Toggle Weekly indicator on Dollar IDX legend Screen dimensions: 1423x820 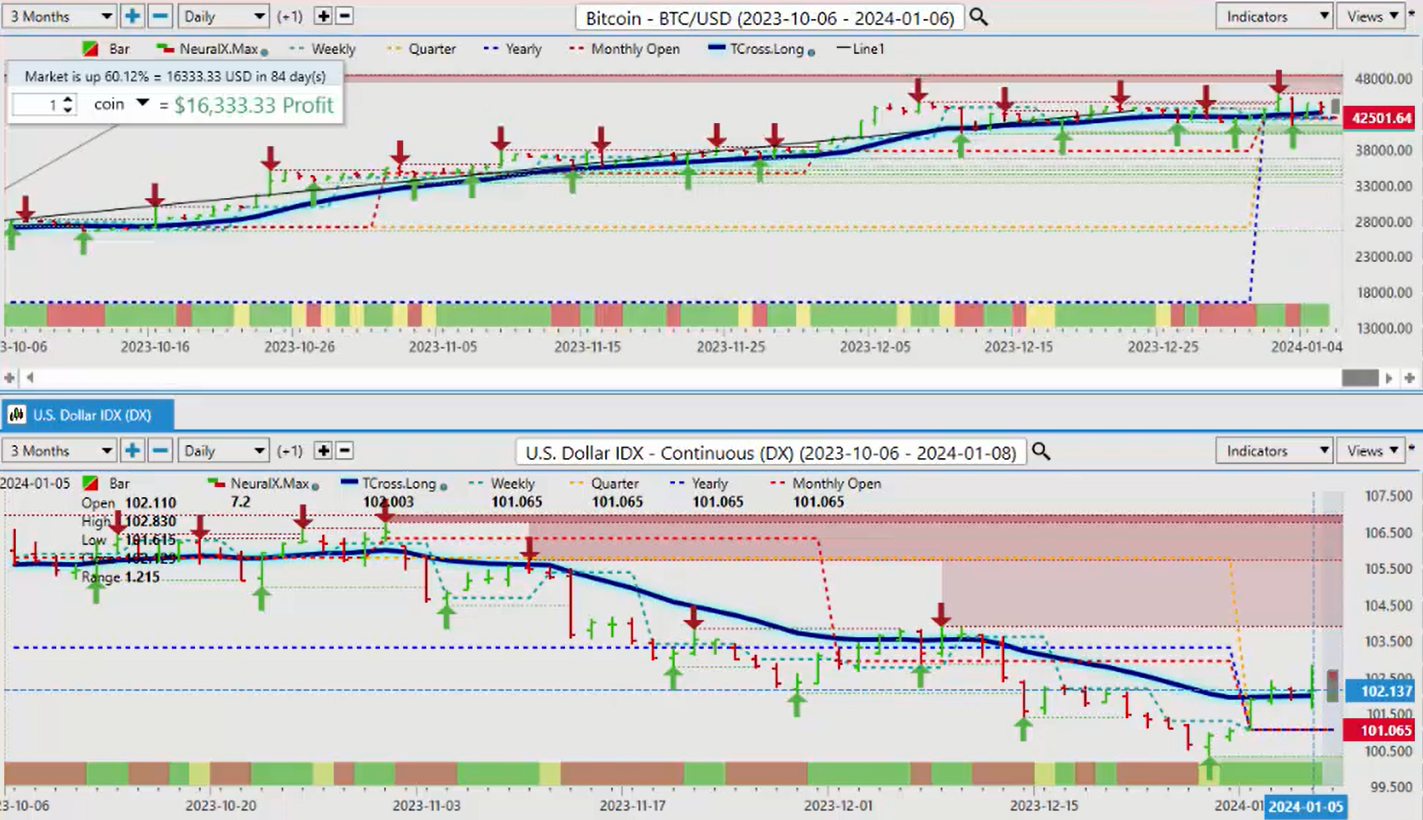502,483
